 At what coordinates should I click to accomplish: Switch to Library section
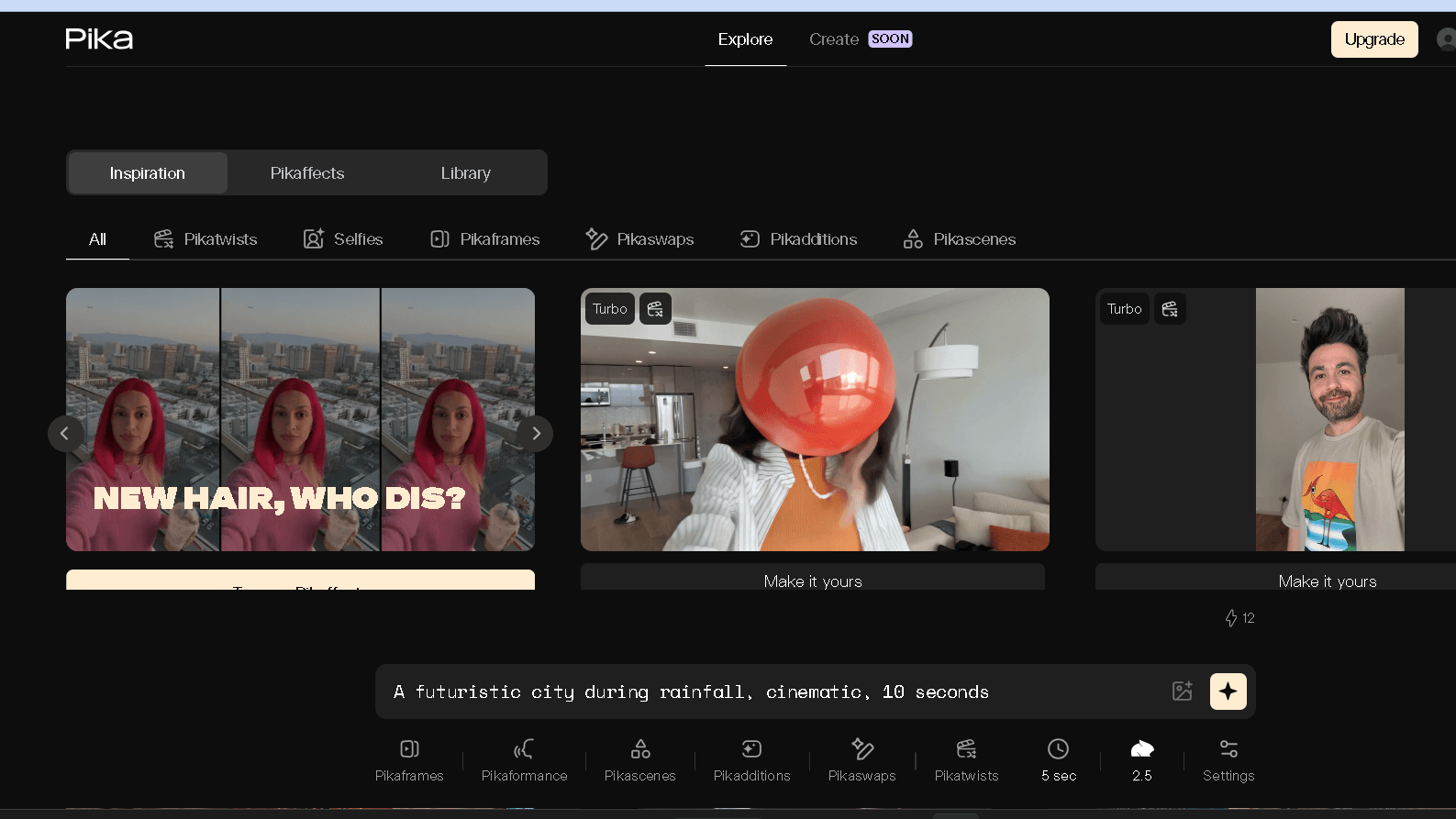[x=465, y=173]
